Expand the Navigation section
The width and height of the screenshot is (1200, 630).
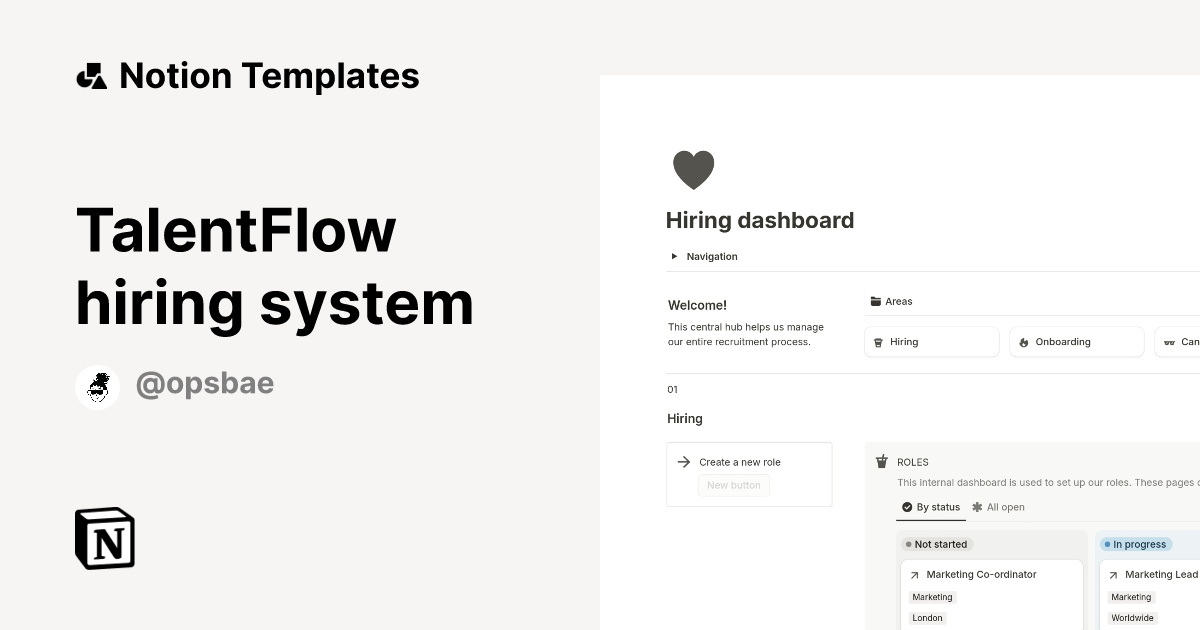point(674,256)
